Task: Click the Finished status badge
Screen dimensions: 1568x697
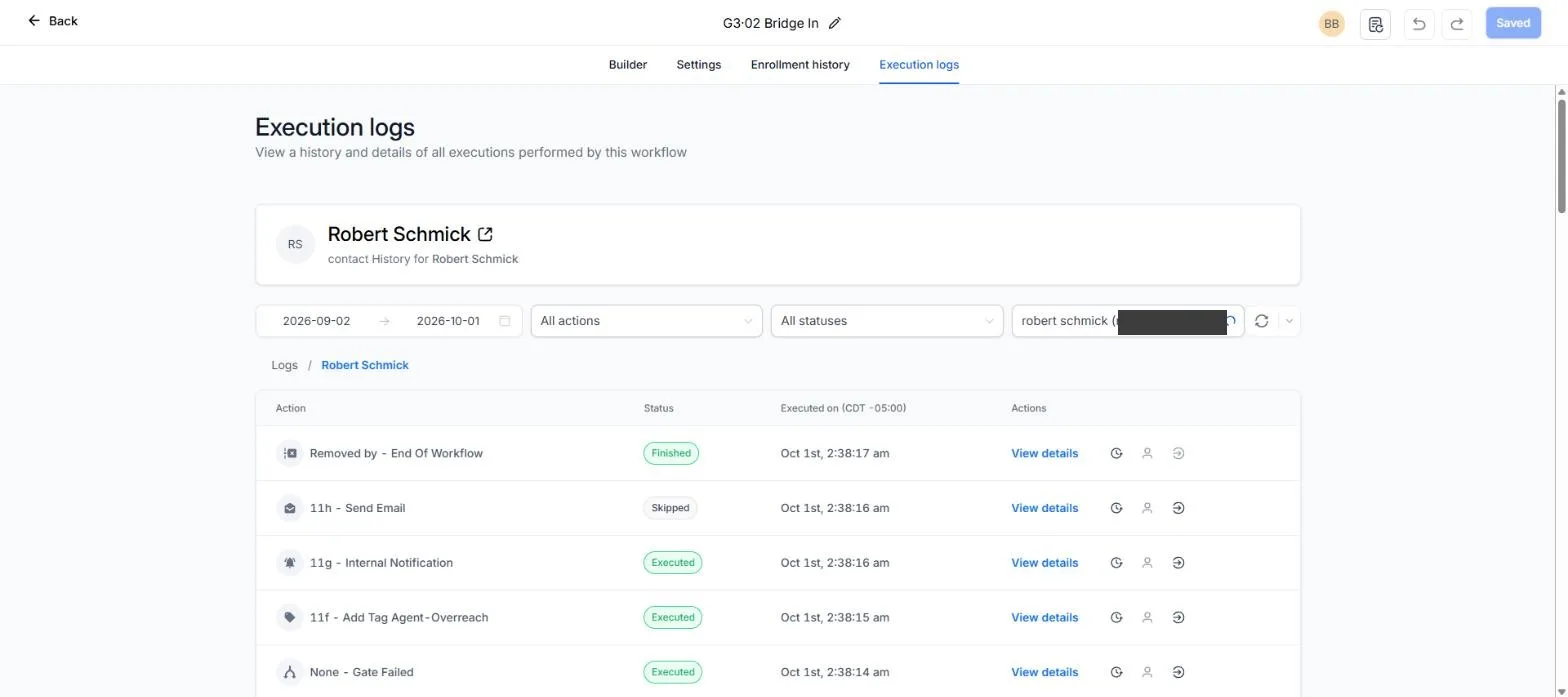Action: 671,453
